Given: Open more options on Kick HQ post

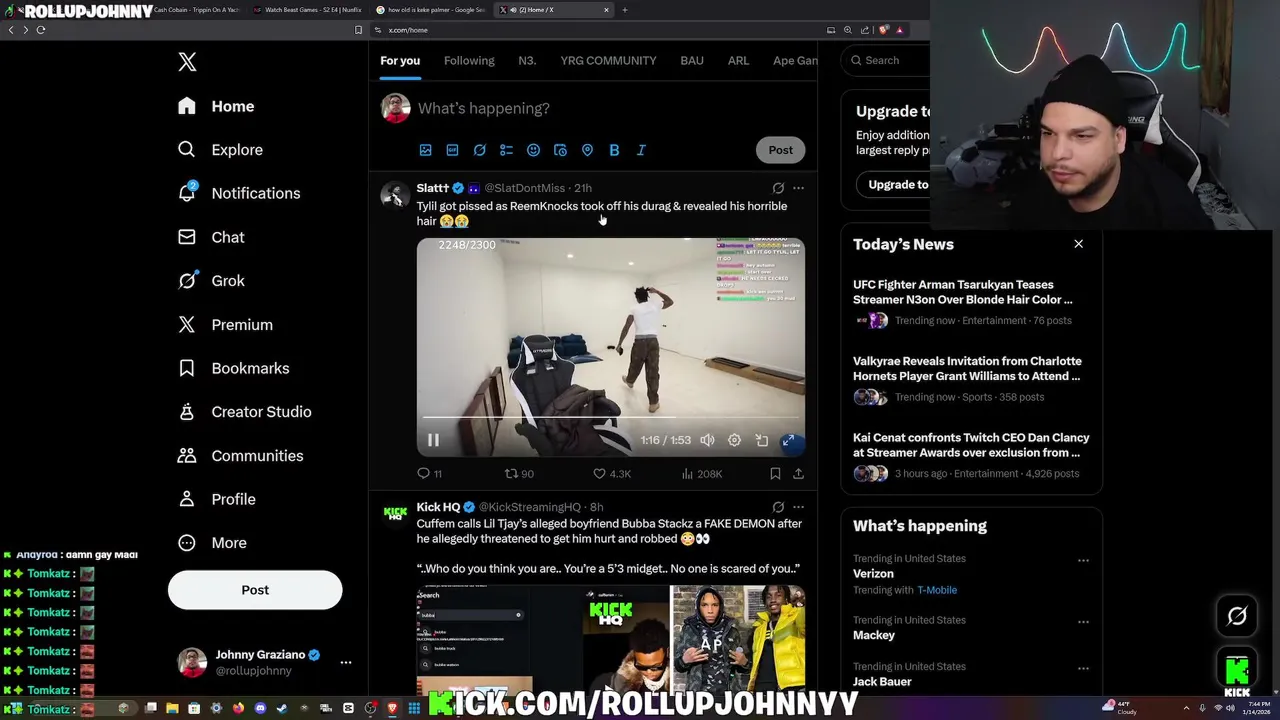Looking at the screenshot, I should coord(798,507).
